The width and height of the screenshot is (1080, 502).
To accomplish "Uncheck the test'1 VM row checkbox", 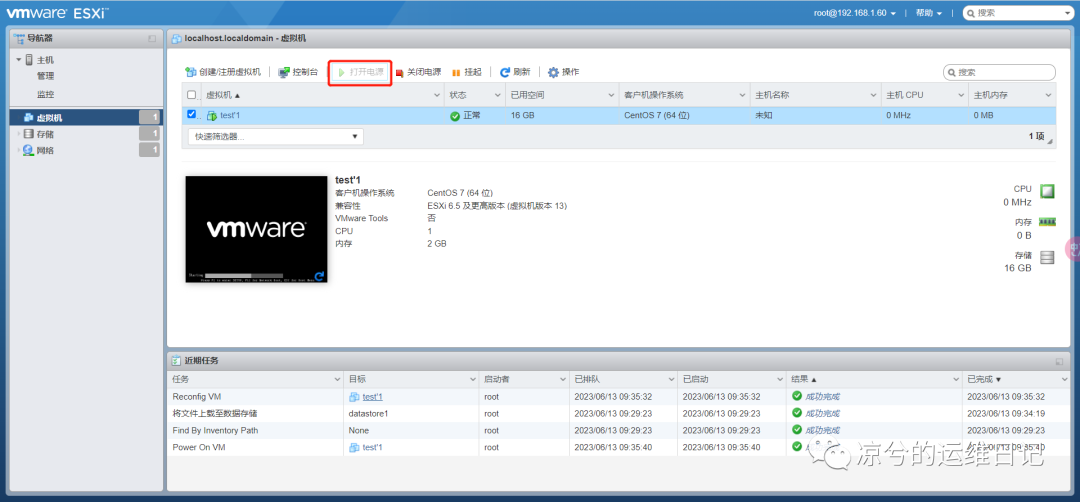I will click(191, 114).
